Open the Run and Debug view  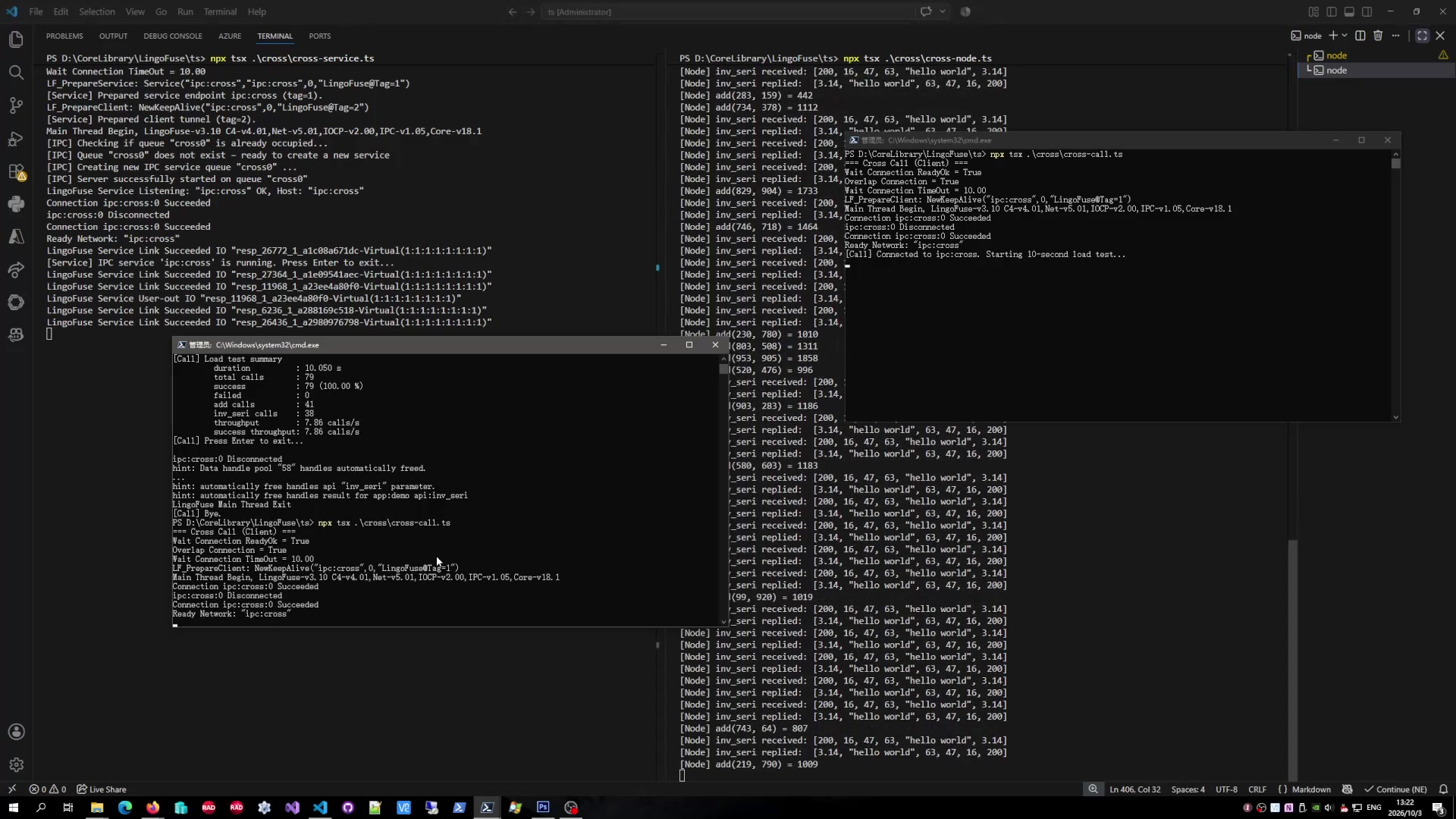(16, 139)
